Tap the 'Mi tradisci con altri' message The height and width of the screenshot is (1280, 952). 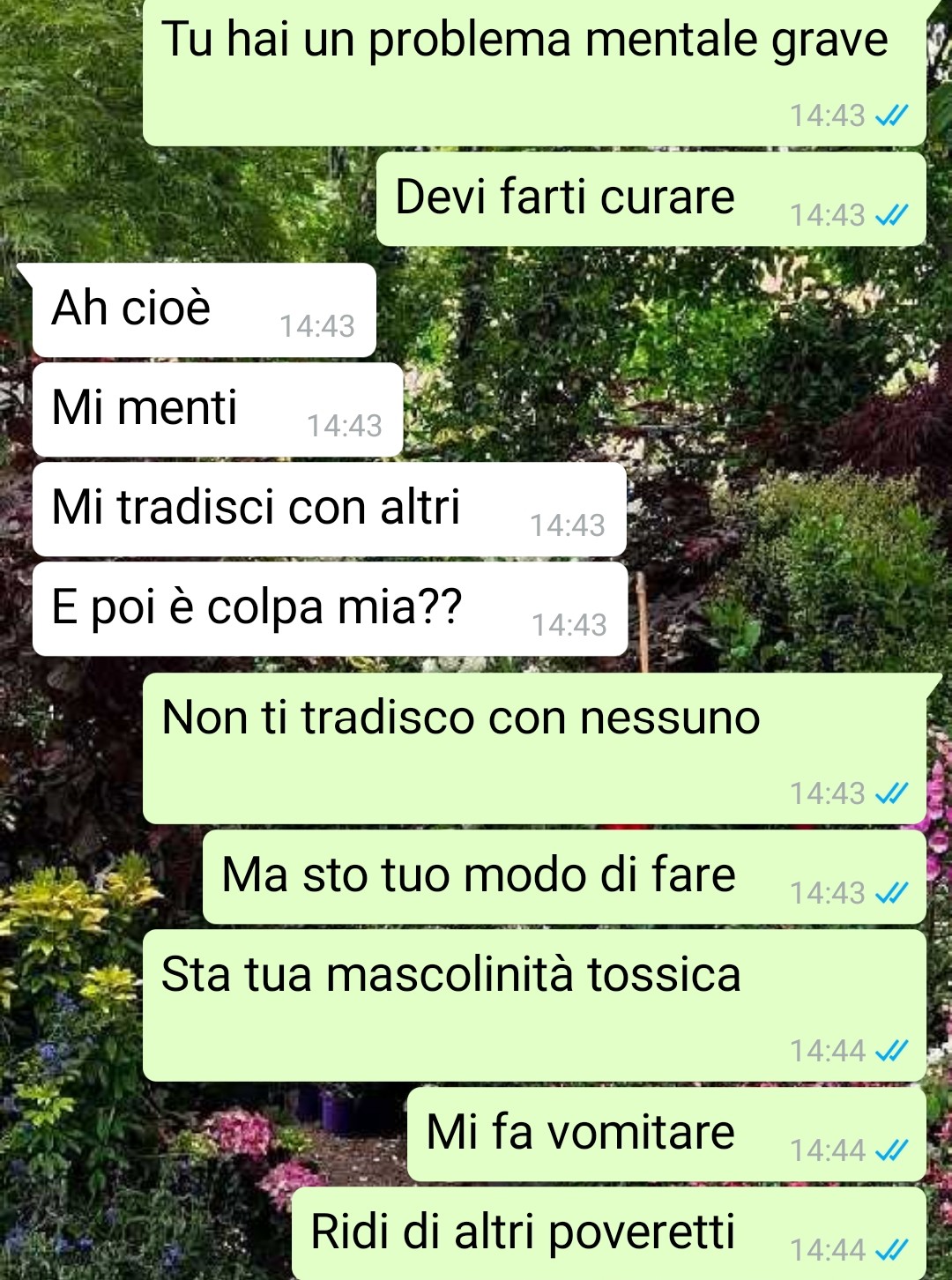click(330, 510)
